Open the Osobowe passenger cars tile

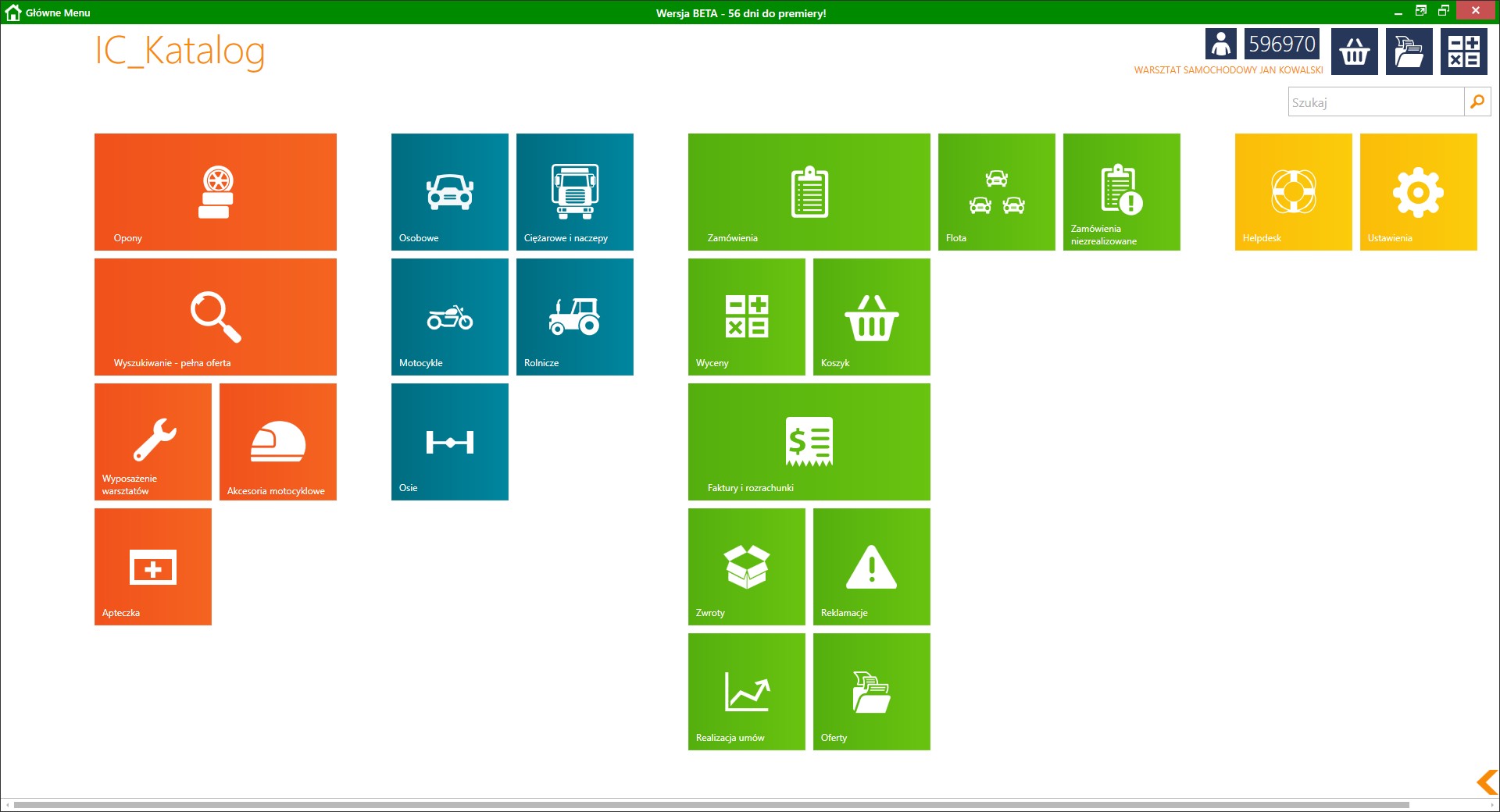(449, 192)
